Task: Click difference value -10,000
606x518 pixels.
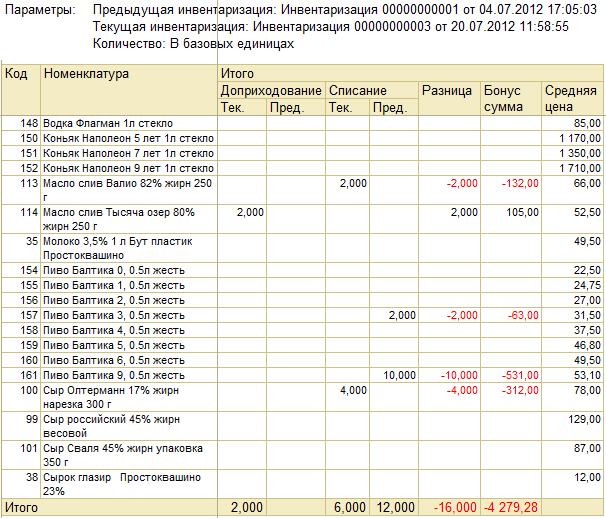Action: (x=459, y=375)
